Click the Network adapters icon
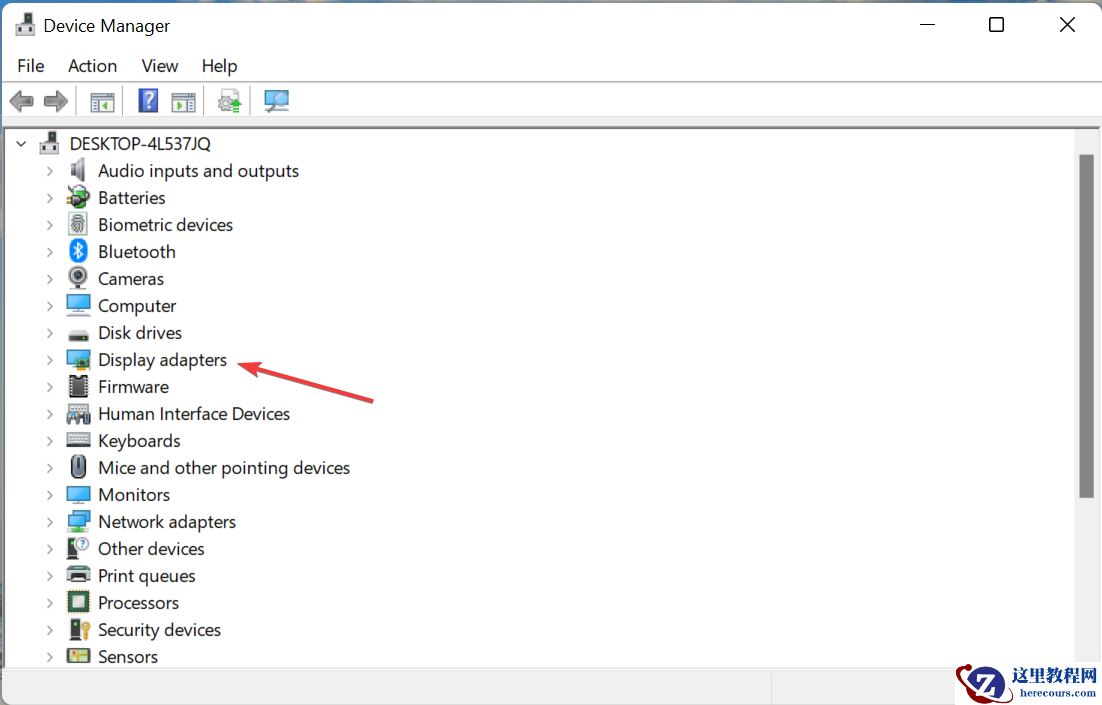1102x705 pixels. point(78,522)
